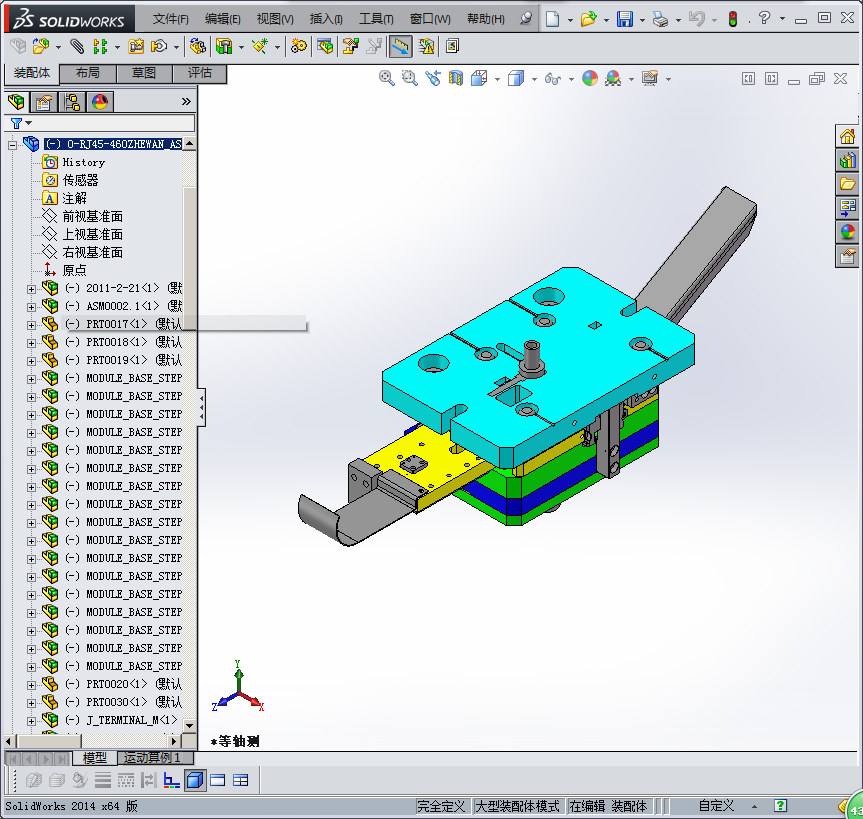
Task: Open the DisplayManager color ball tab
Action: pos(100,102)
